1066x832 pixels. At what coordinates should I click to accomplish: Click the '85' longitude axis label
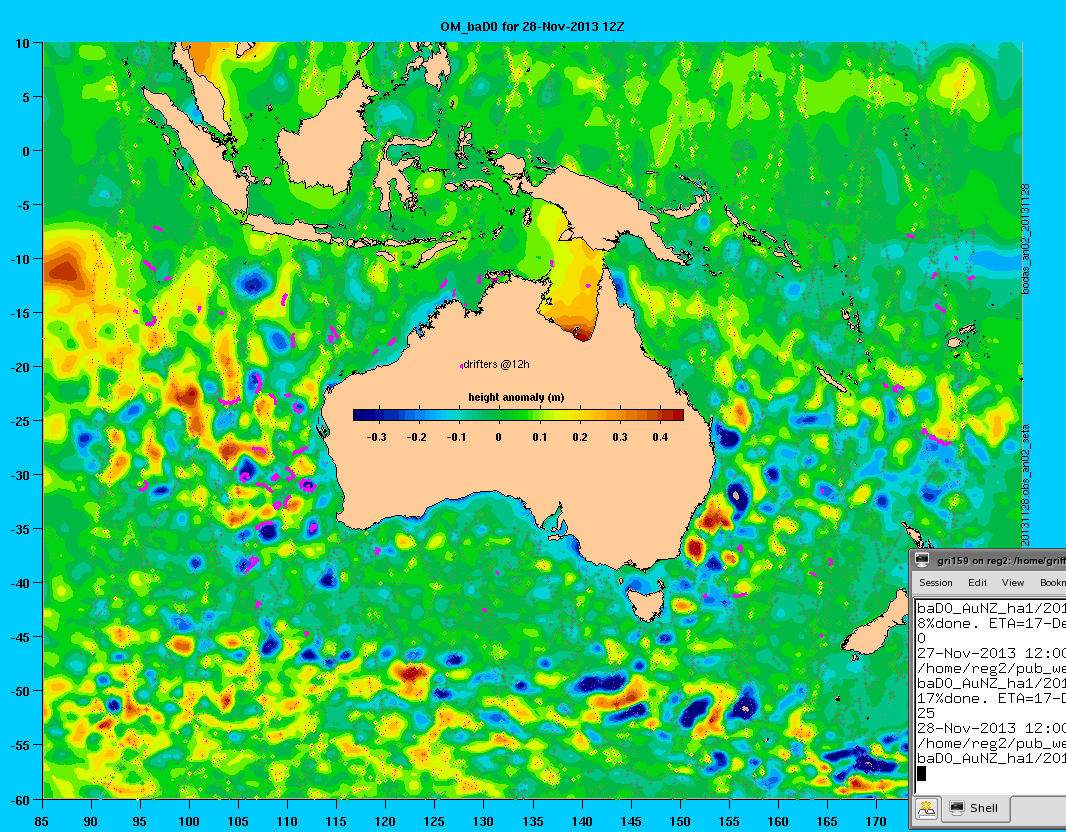pyautogui.click(x=41, y=821)
